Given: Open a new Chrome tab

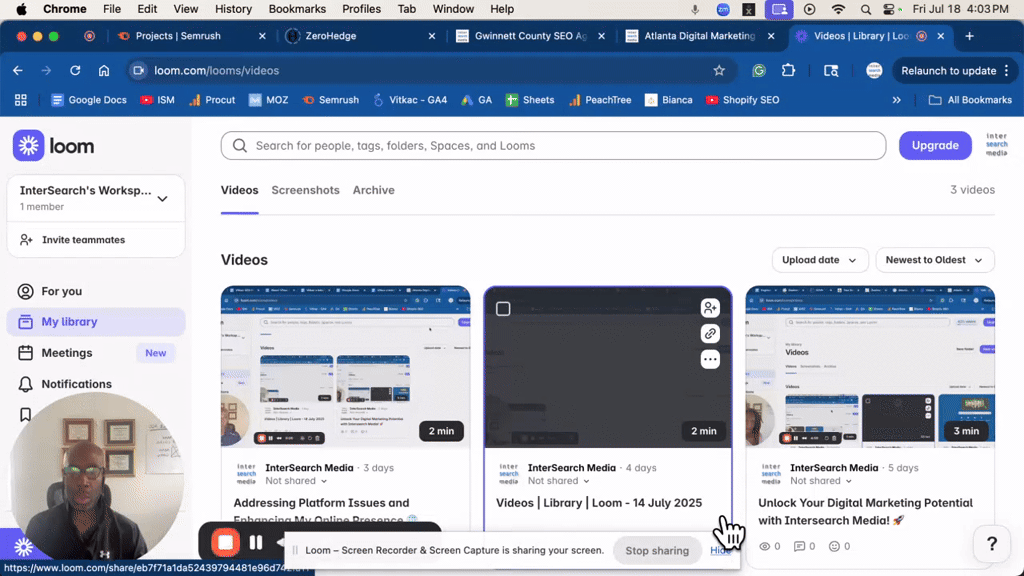Looking at the screenshot, I should click(x=969, y=36).
